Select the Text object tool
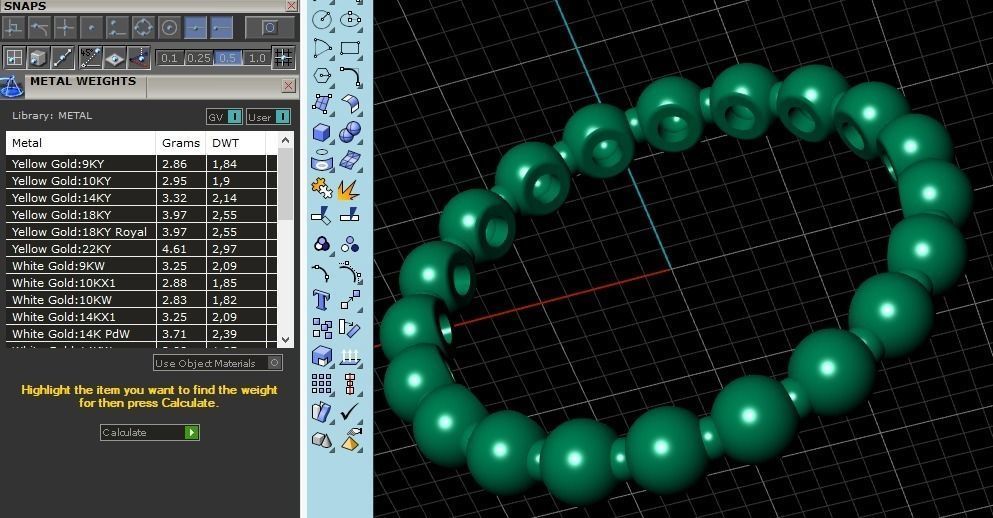 (x=322, y=300)
